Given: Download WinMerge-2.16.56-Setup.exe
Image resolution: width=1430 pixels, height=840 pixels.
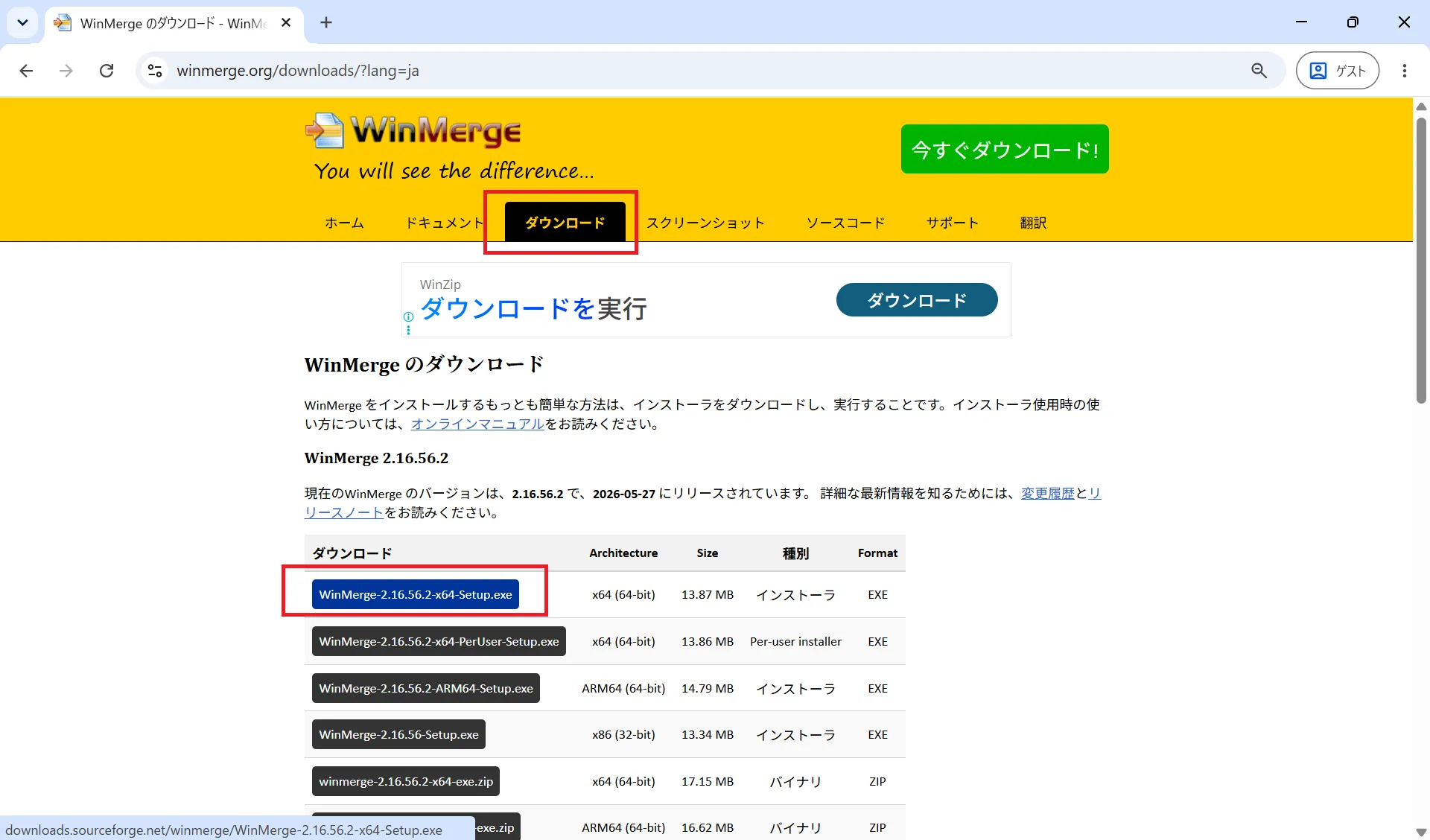Looking at the screenshot, I should (x=399, y=734).
